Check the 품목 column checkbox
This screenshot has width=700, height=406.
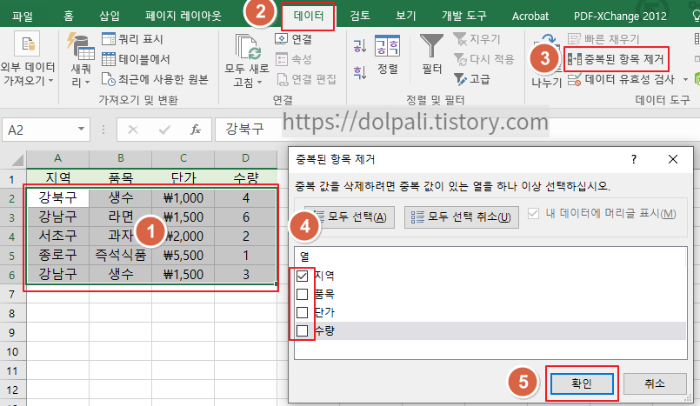point(302,294)
